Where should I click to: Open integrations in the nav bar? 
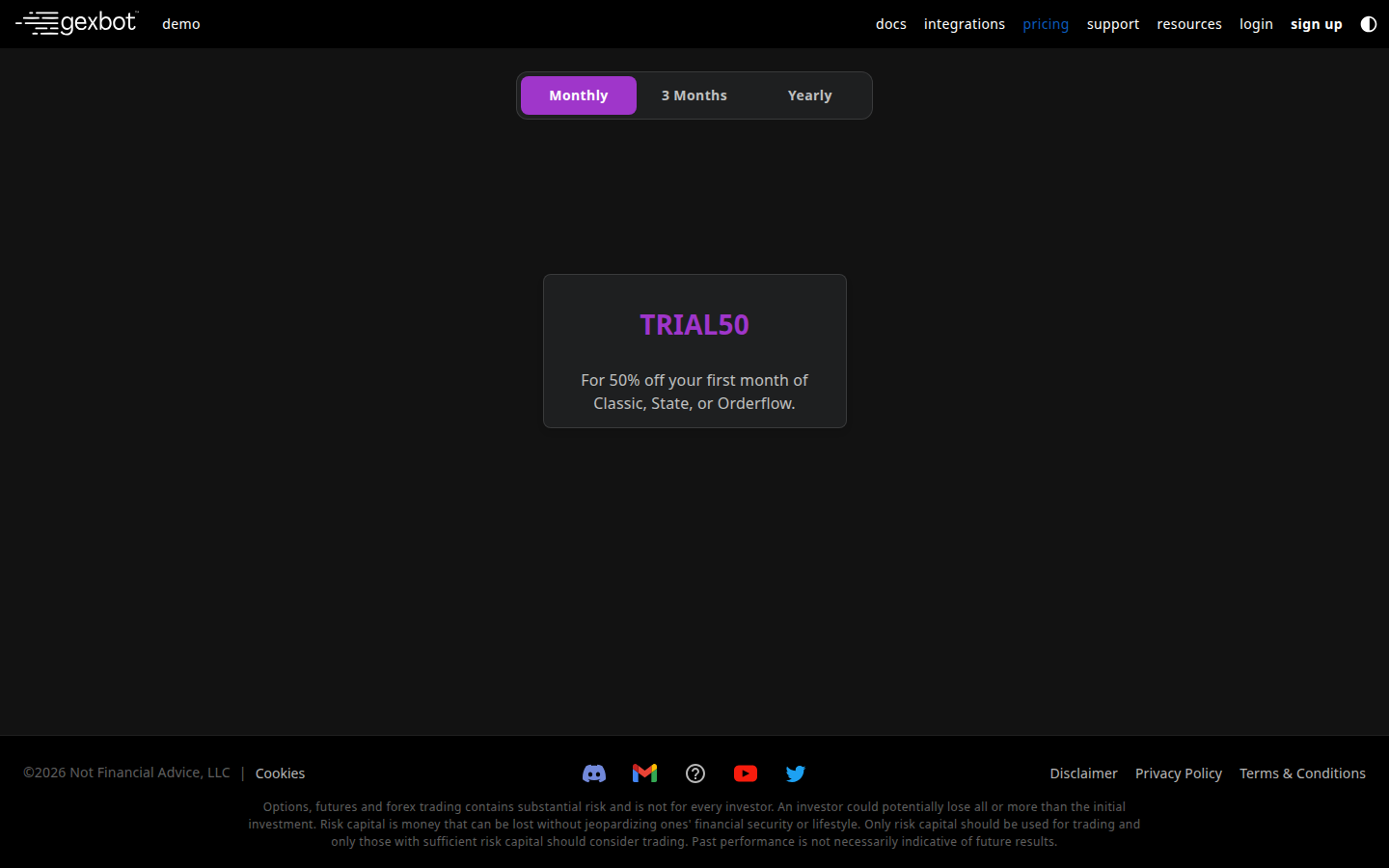click(x=965, y=24)
